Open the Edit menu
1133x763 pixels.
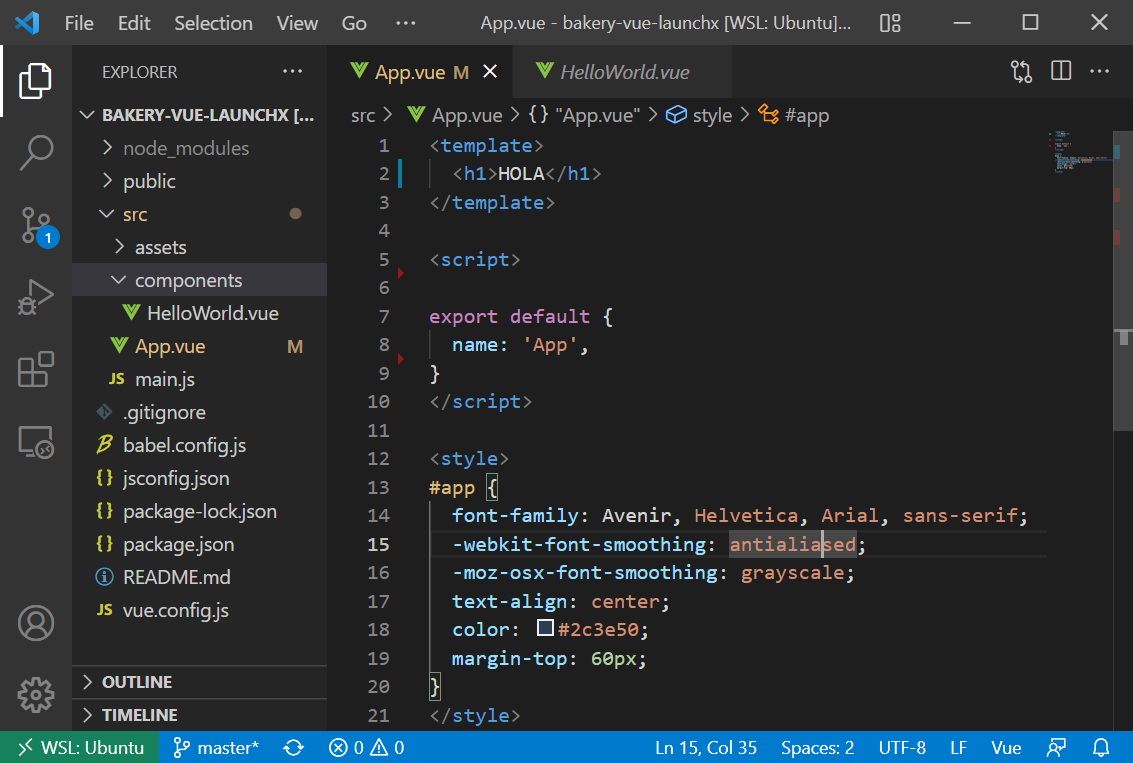coord(134,23)
